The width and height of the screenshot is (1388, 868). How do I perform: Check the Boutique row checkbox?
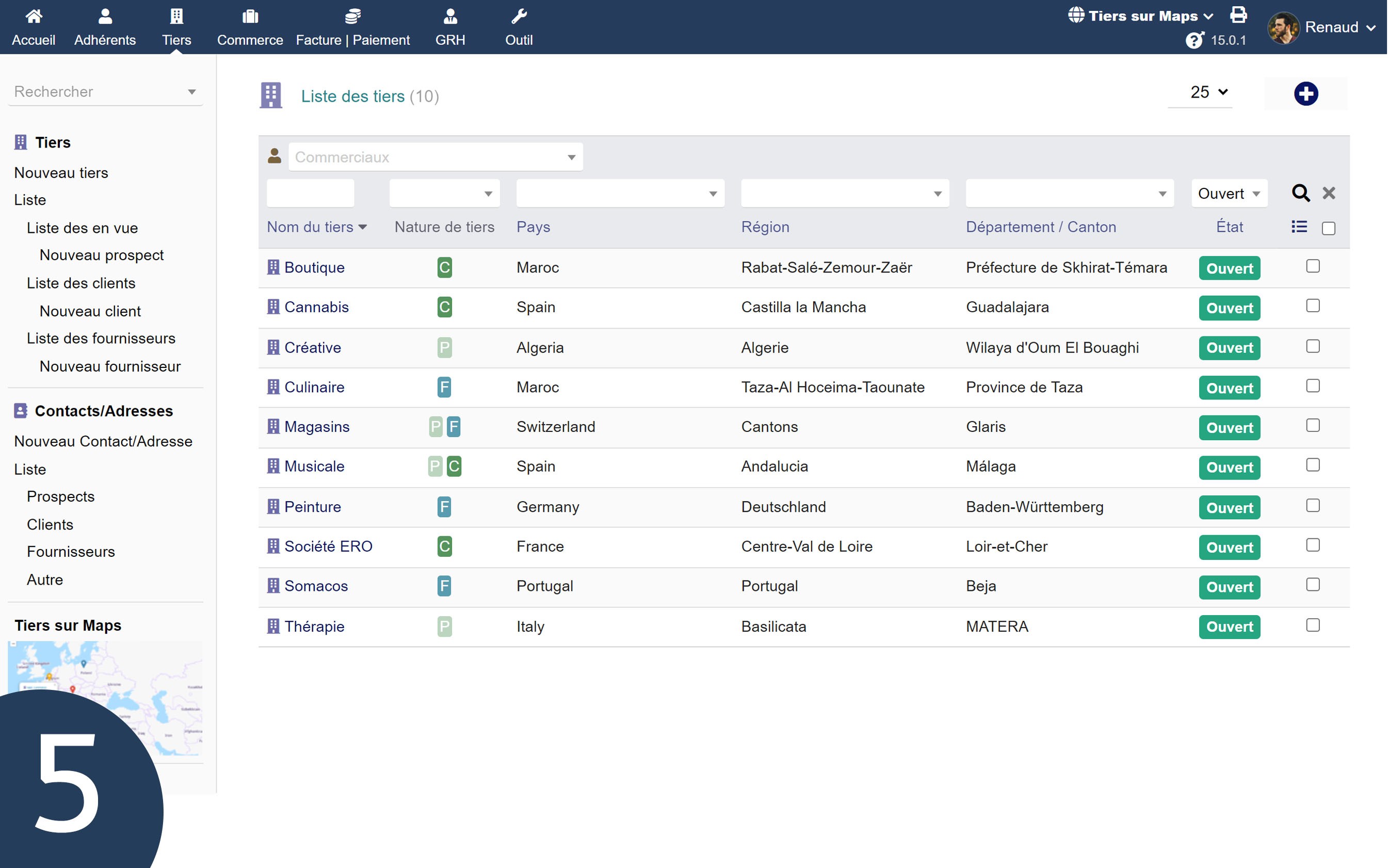coord(1312,266)
